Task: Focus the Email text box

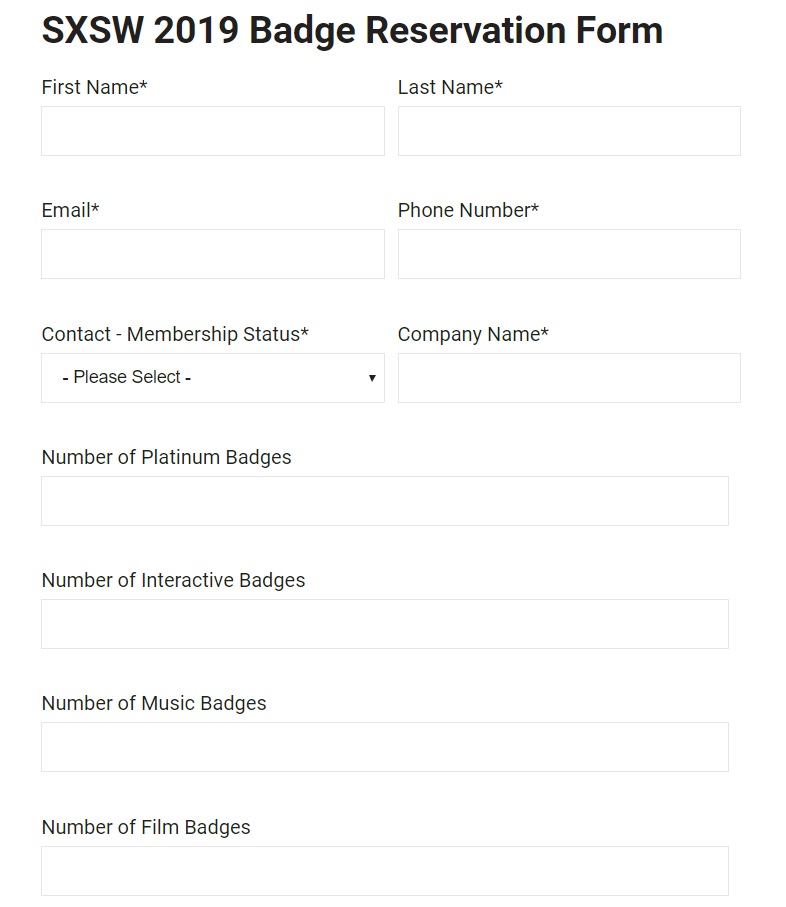Action: (x=213, y=254)
